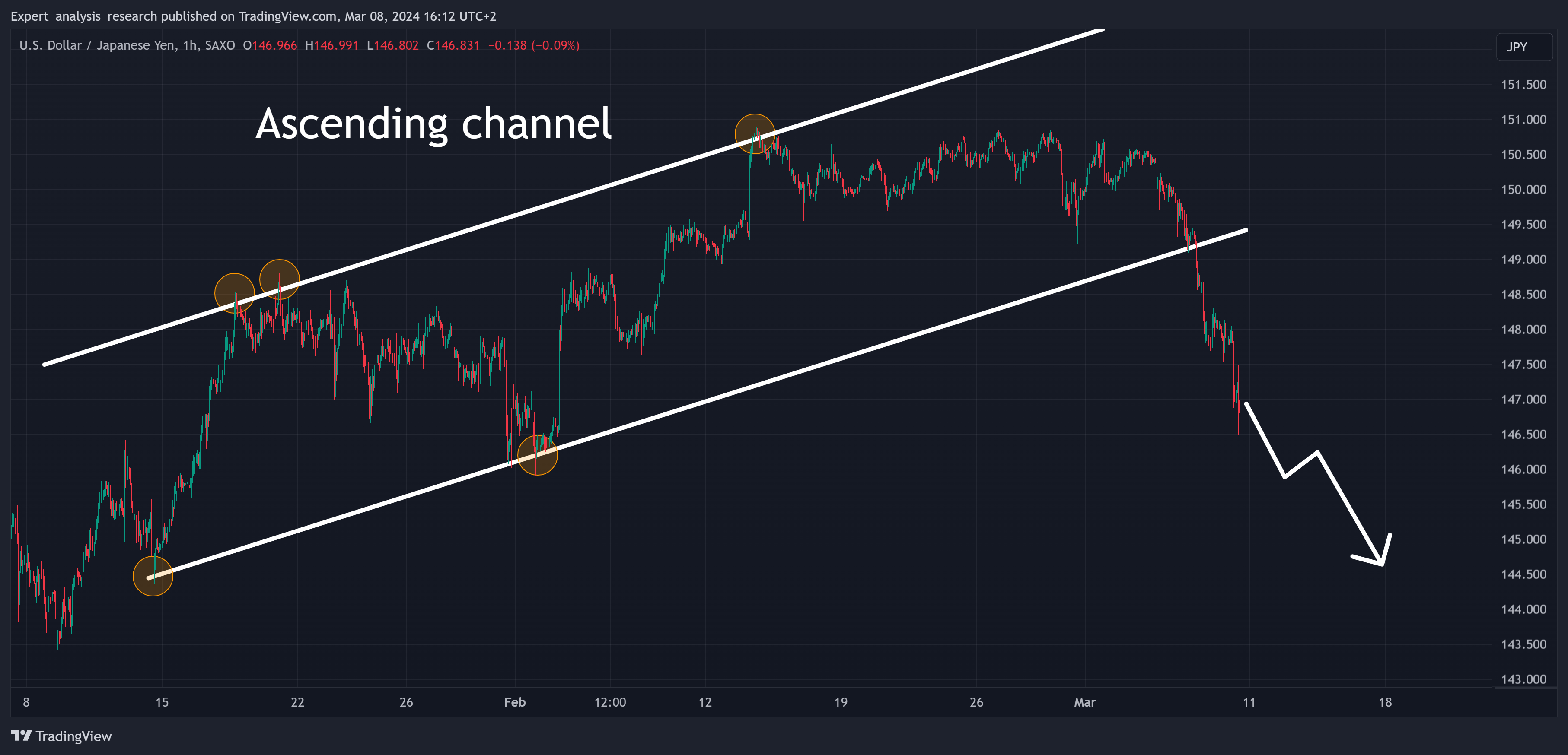Click the 149.500 price axis label
1568x755 pixels.
pyautogui.click(x=1523, y=225)
